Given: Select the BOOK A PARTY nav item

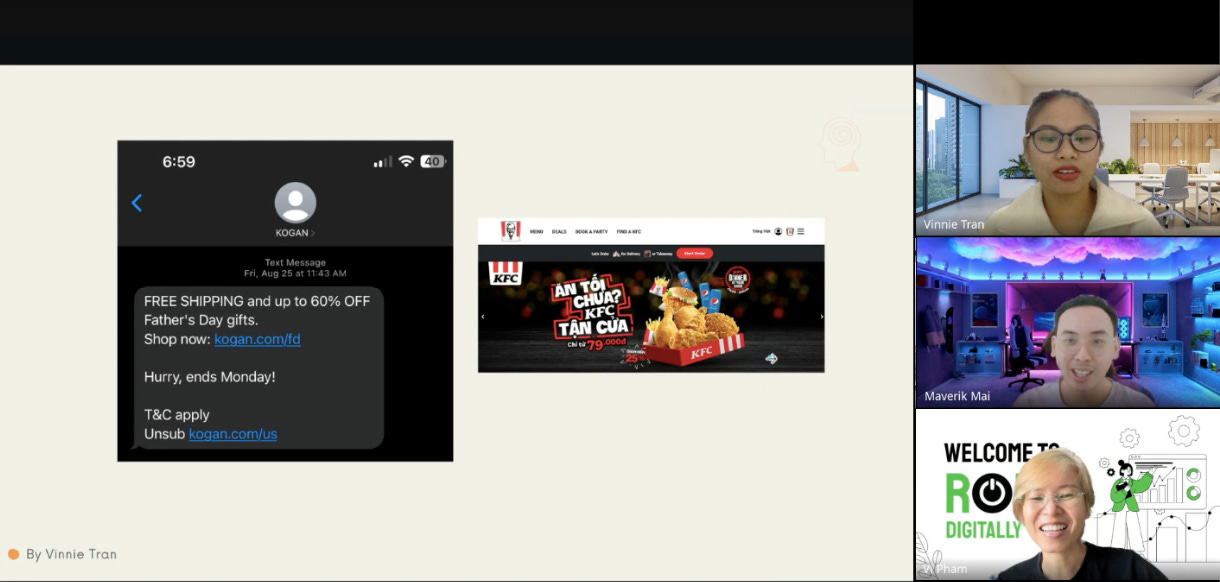Looking at the screenshot, I should (x=591, y=231).
